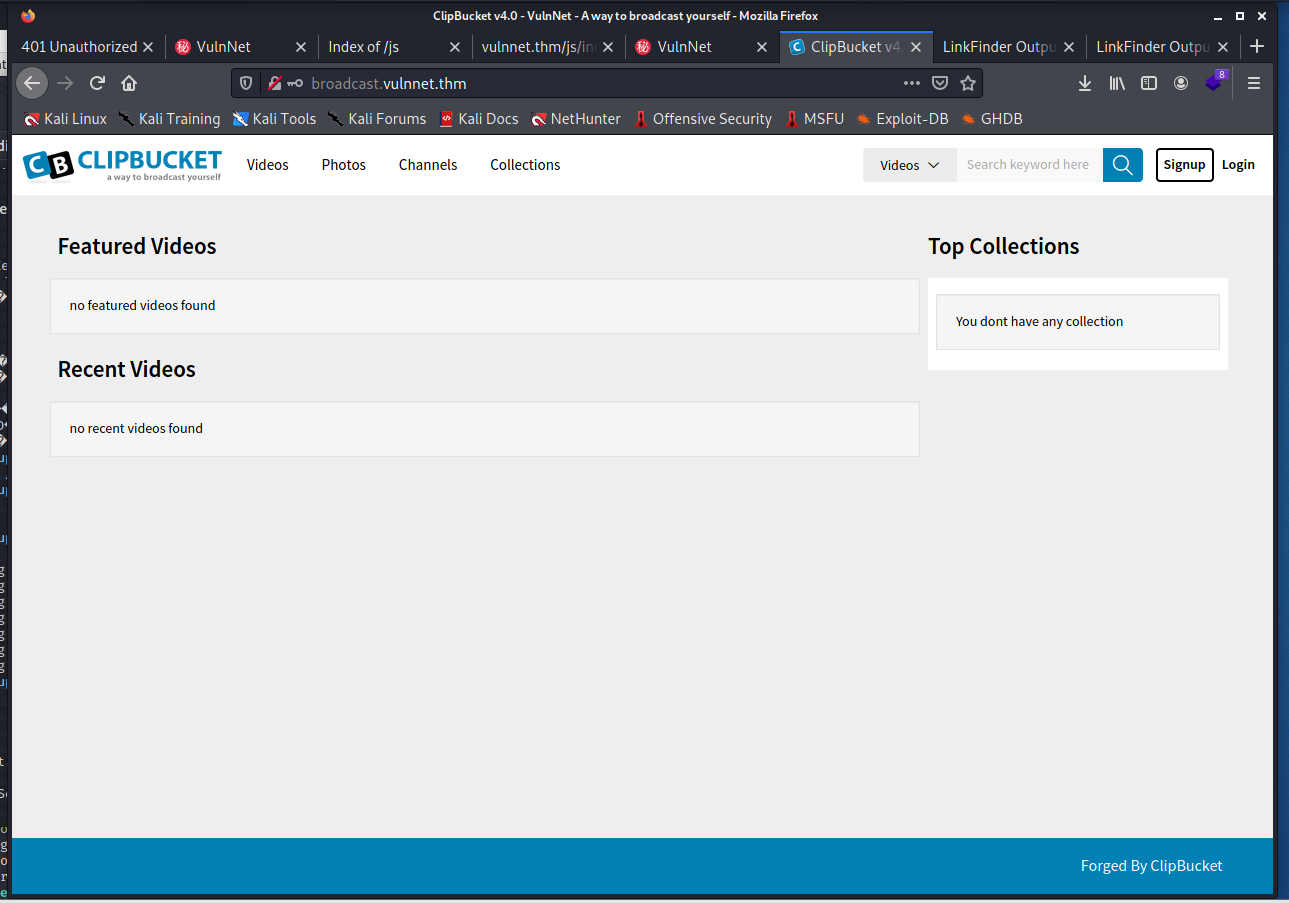
Task: Go to Firefox home page
Action: (x=129, y=83)
